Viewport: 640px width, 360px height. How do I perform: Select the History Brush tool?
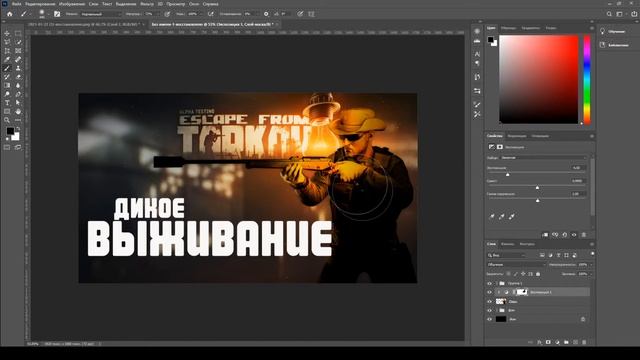pyautogui.click(x=7, y=77)
